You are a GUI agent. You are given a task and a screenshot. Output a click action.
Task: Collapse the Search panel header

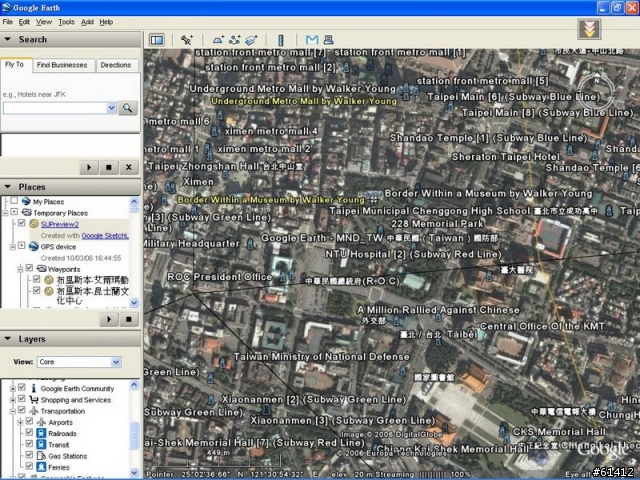[x=9, y=40]
